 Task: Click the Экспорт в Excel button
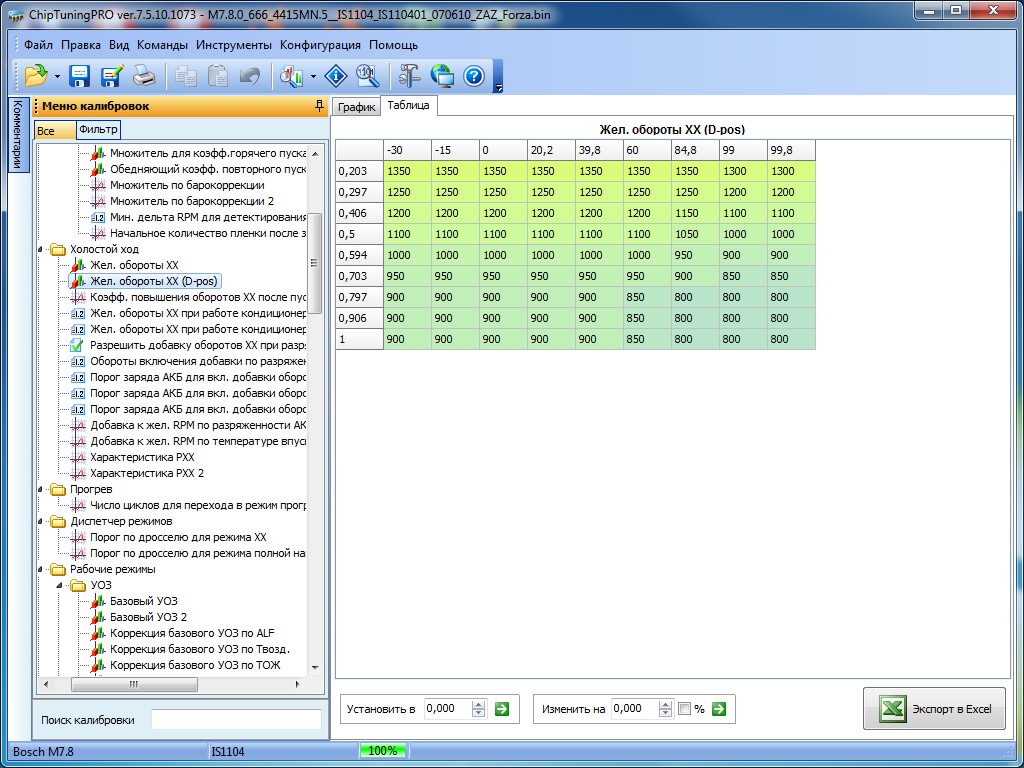pyautogui.click(x=935, y=709)
